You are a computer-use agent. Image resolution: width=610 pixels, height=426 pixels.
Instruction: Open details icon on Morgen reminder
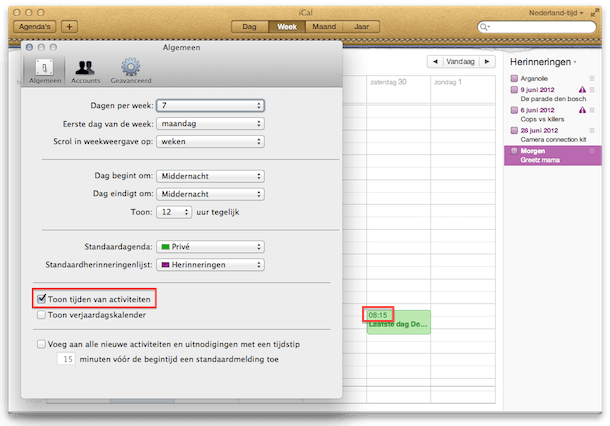tap(592, 151)
